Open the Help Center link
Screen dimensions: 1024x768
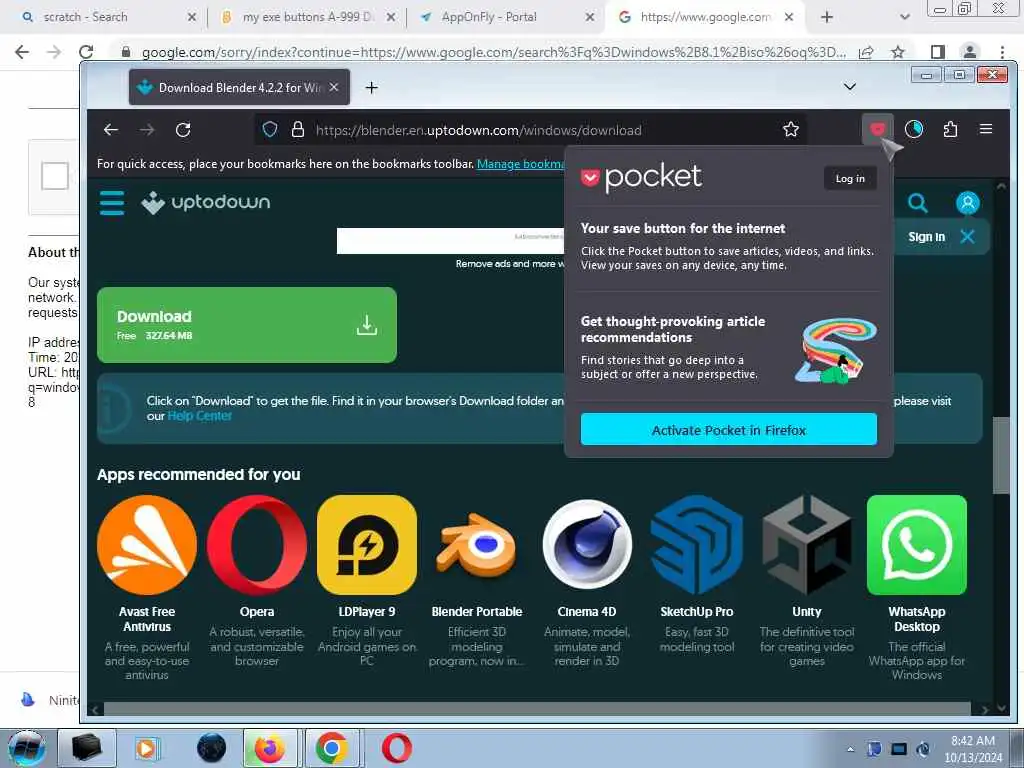199,416
